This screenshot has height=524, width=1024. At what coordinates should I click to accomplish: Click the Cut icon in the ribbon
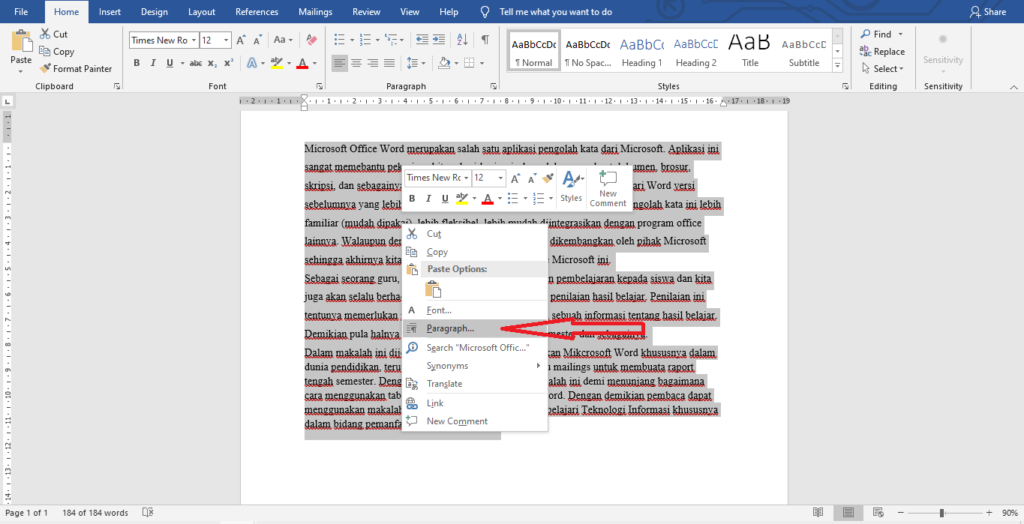click(x=46, y=35)
